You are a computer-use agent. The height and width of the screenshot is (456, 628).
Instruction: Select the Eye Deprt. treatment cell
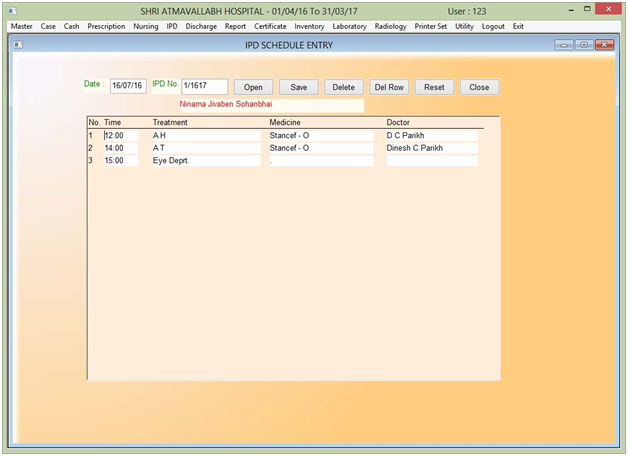coord(204,160)
